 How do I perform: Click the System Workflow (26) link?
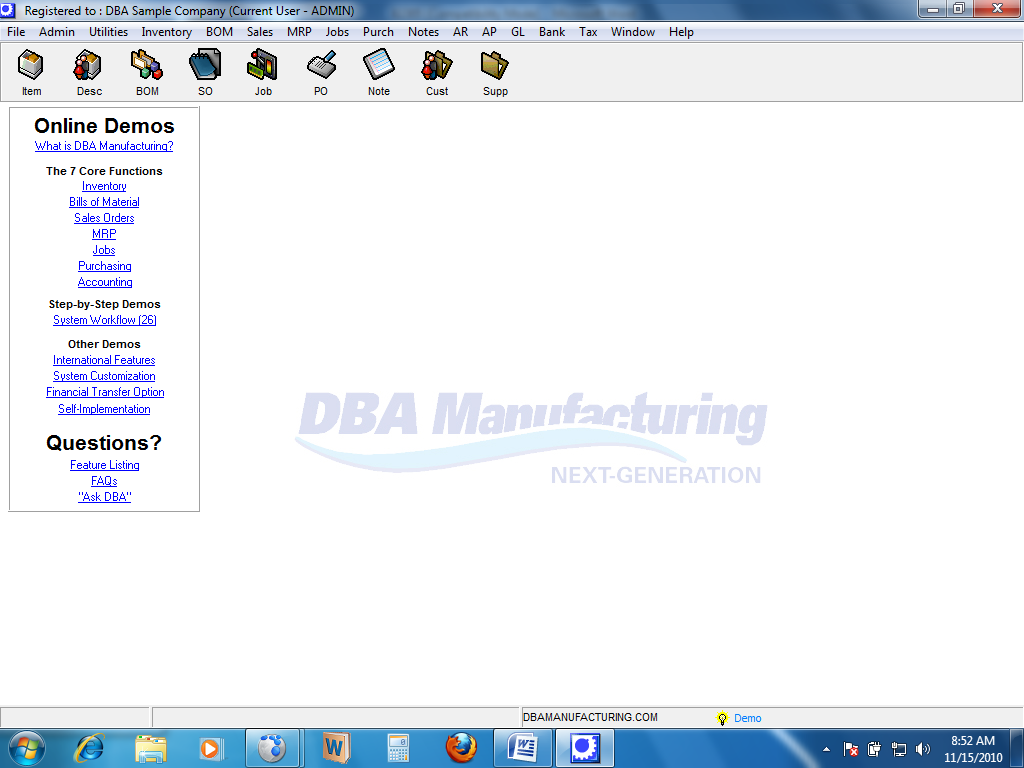pos(104,320)
